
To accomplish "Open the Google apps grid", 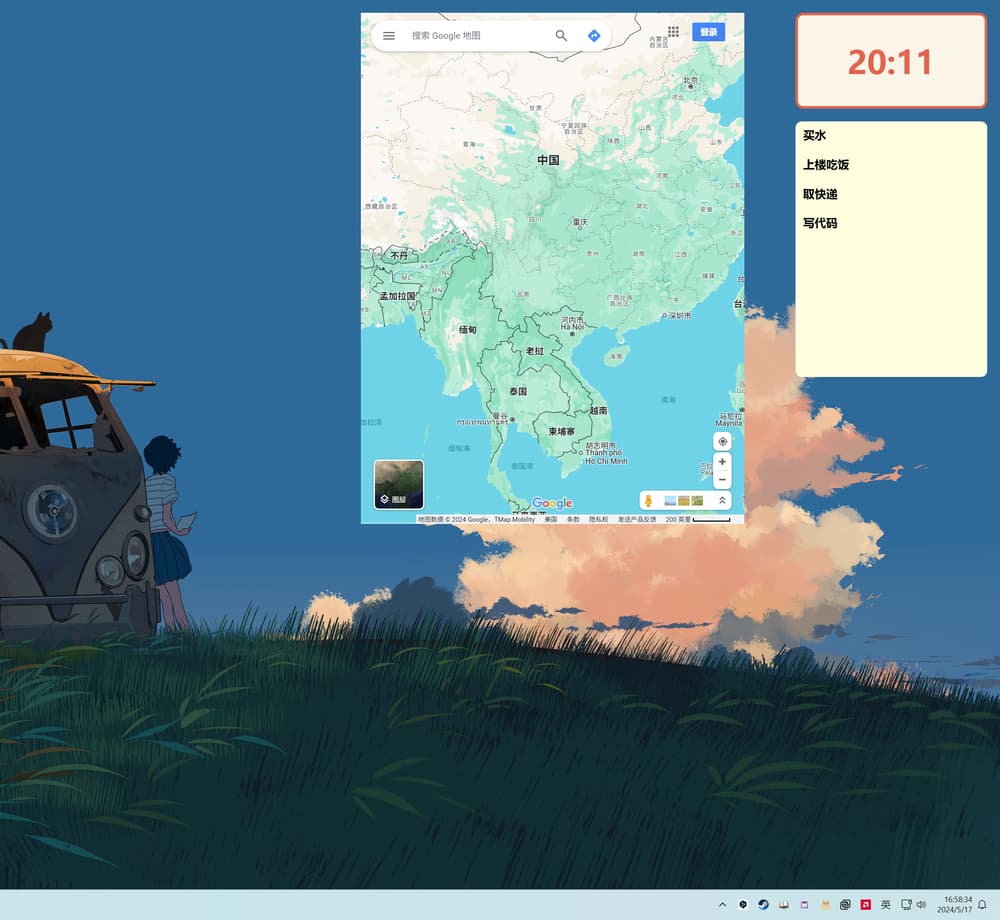I will [673, 32].
